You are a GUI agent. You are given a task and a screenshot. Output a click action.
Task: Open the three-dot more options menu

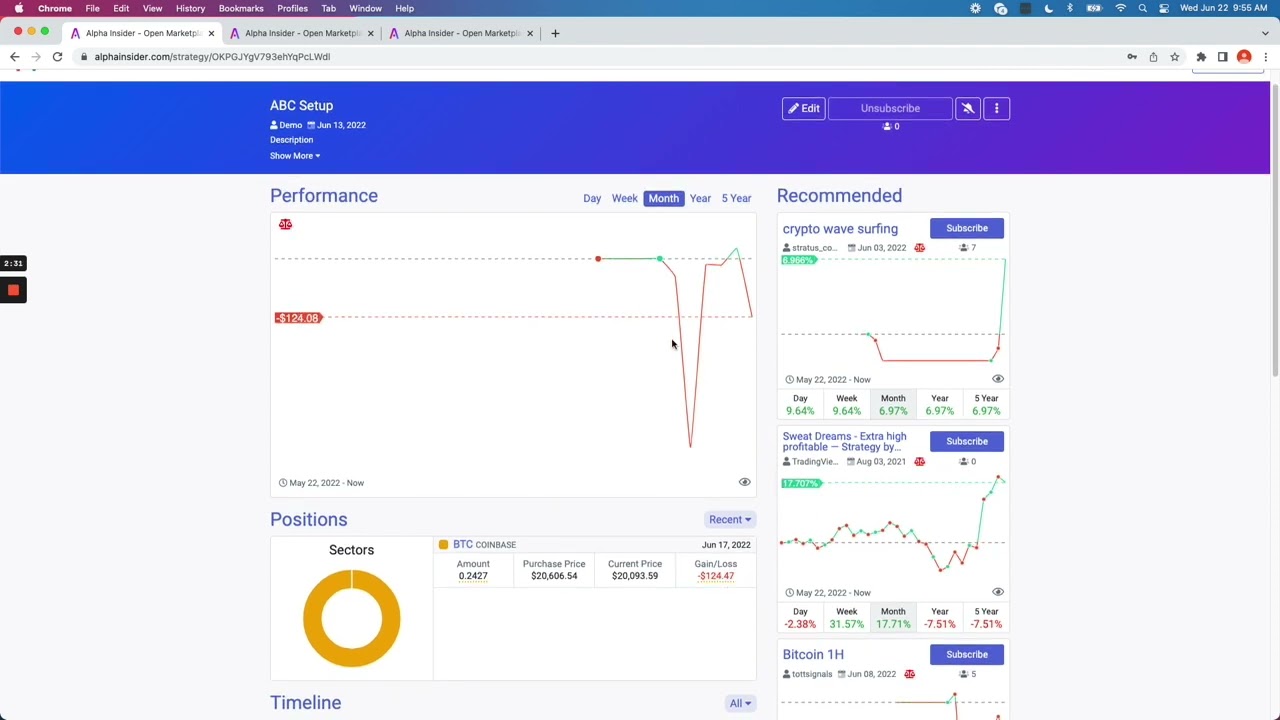coord(996,108)
